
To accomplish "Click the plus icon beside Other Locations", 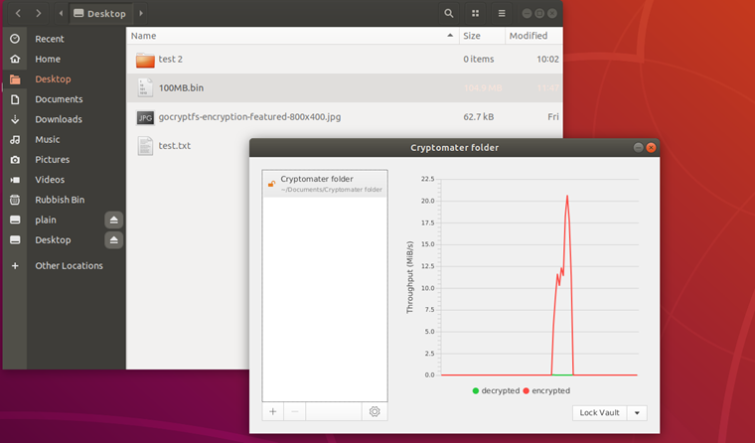I will pos(15,266).
